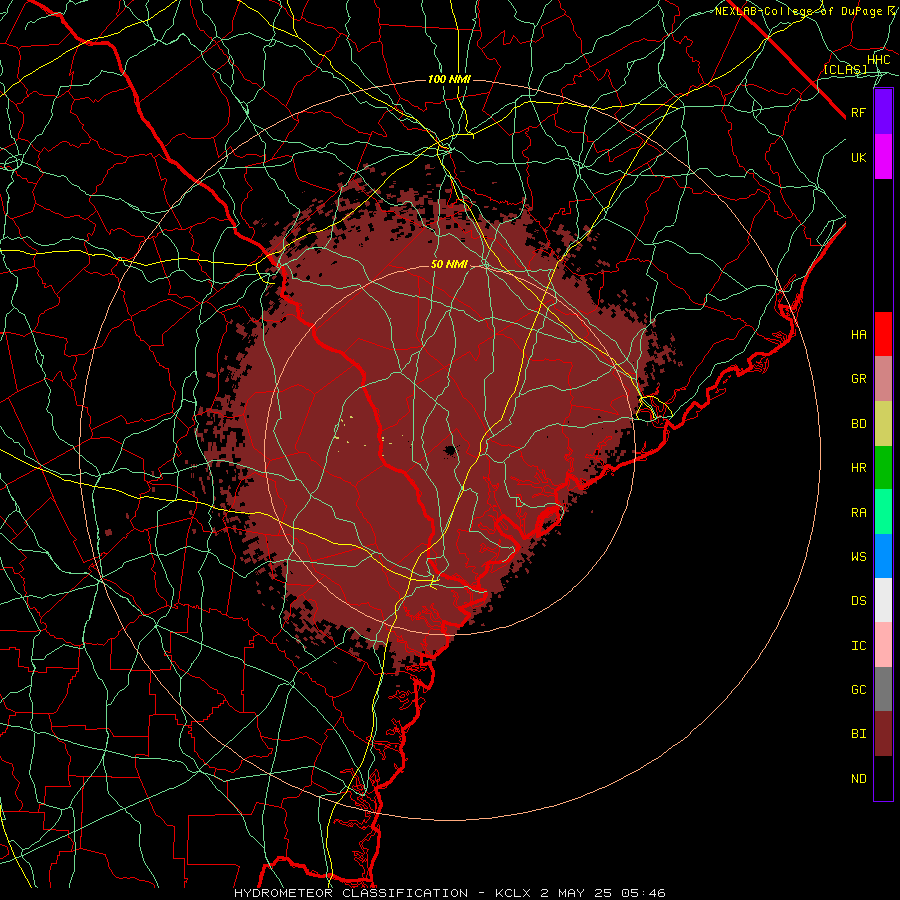Click the 2 MAY 25 date text

[576, 893]
